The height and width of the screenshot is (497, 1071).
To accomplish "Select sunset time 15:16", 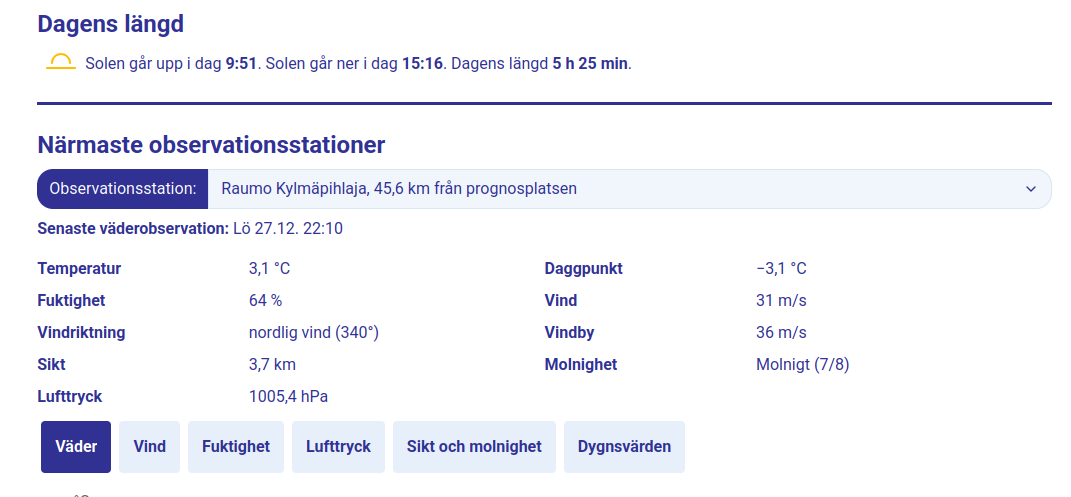I will (423, 64).
